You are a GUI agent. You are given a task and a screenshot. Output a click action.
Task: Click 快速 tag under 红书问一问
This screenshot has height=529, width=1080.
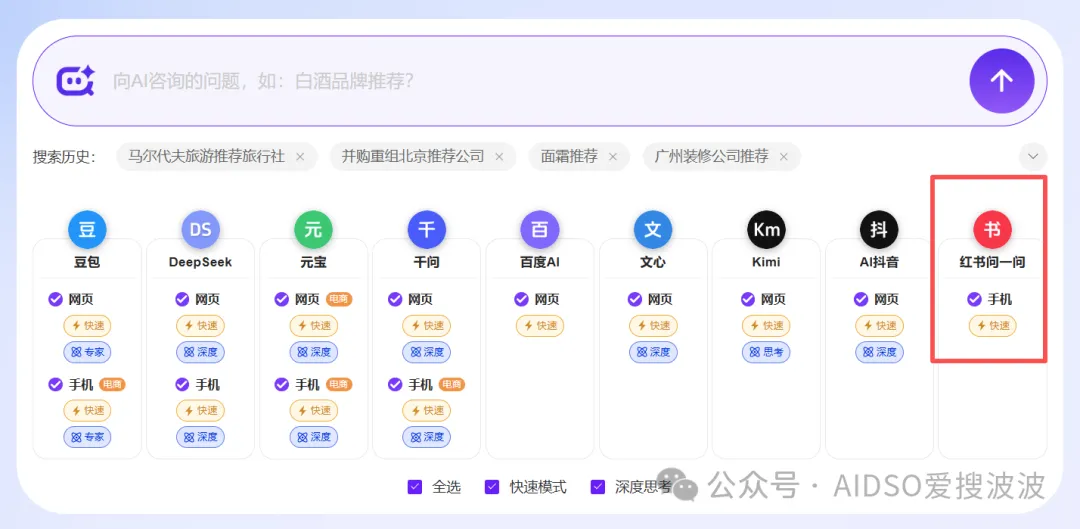[x=993, y=326]
